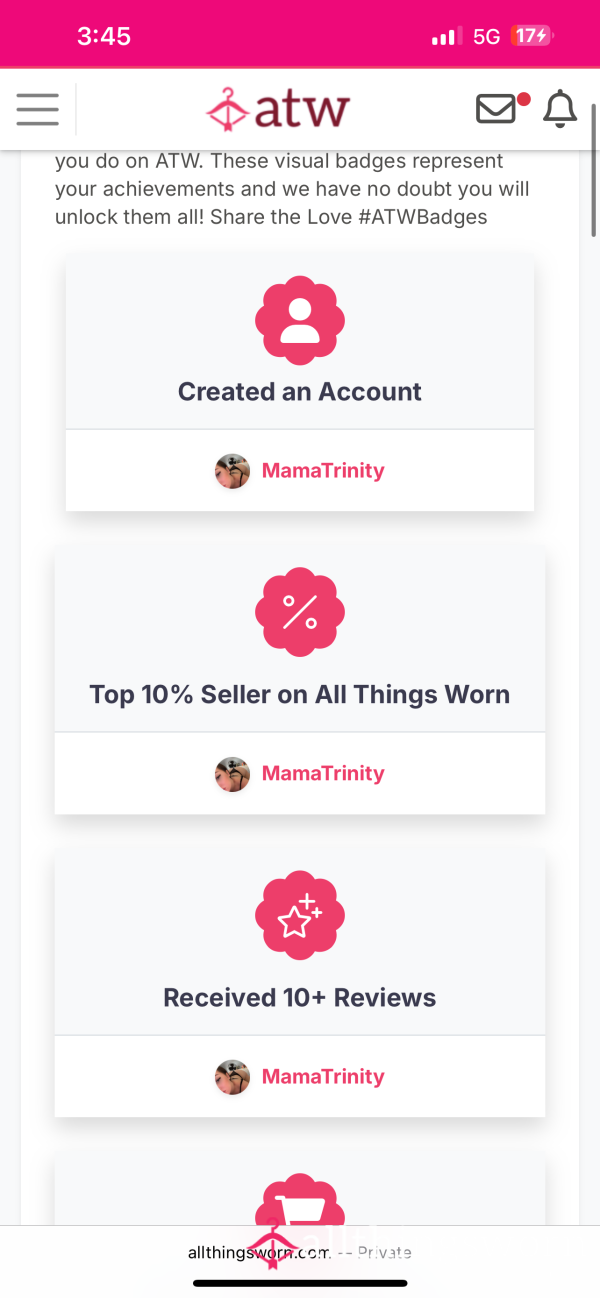
Task: Tap MamaTrinity avatar in Top 10% Seller card
Action: 232,774
